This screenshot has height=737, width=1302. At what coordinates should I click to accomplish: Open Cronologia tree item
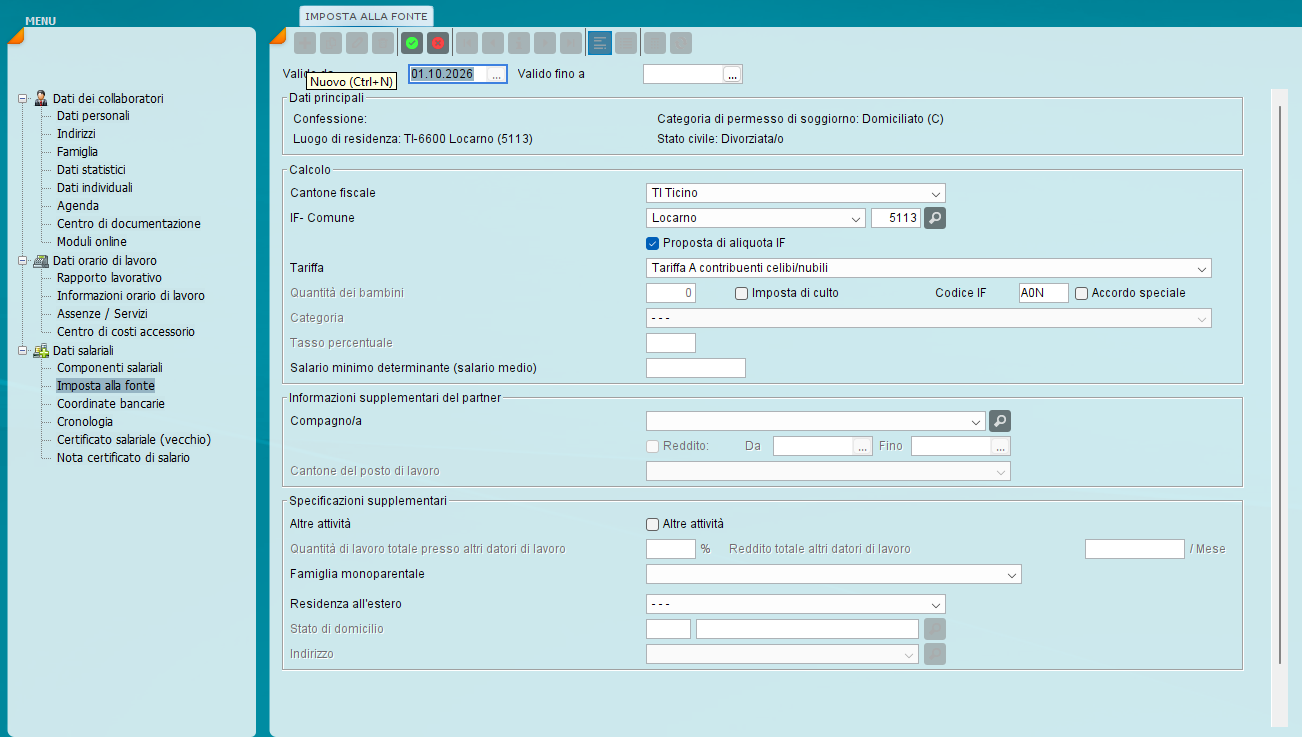(85, 422)
